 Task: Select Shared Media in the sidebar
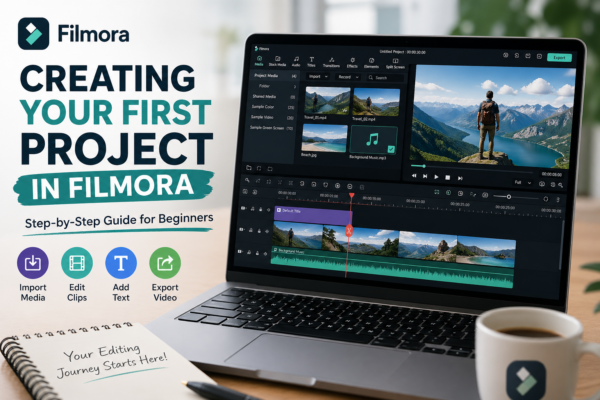(x=274, y=96)
